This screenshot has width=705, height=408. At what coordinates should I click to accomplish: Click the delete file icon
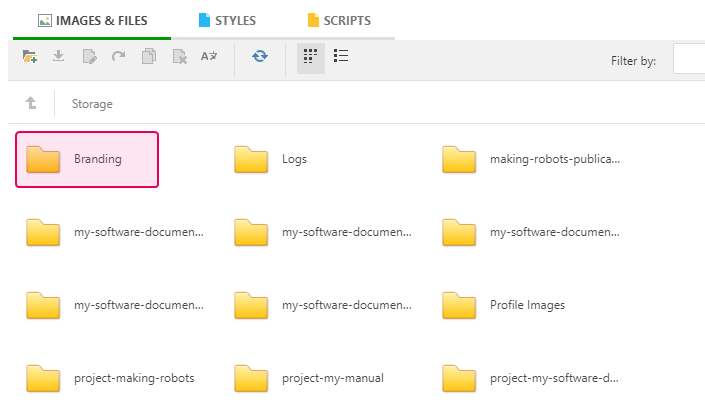179,57
